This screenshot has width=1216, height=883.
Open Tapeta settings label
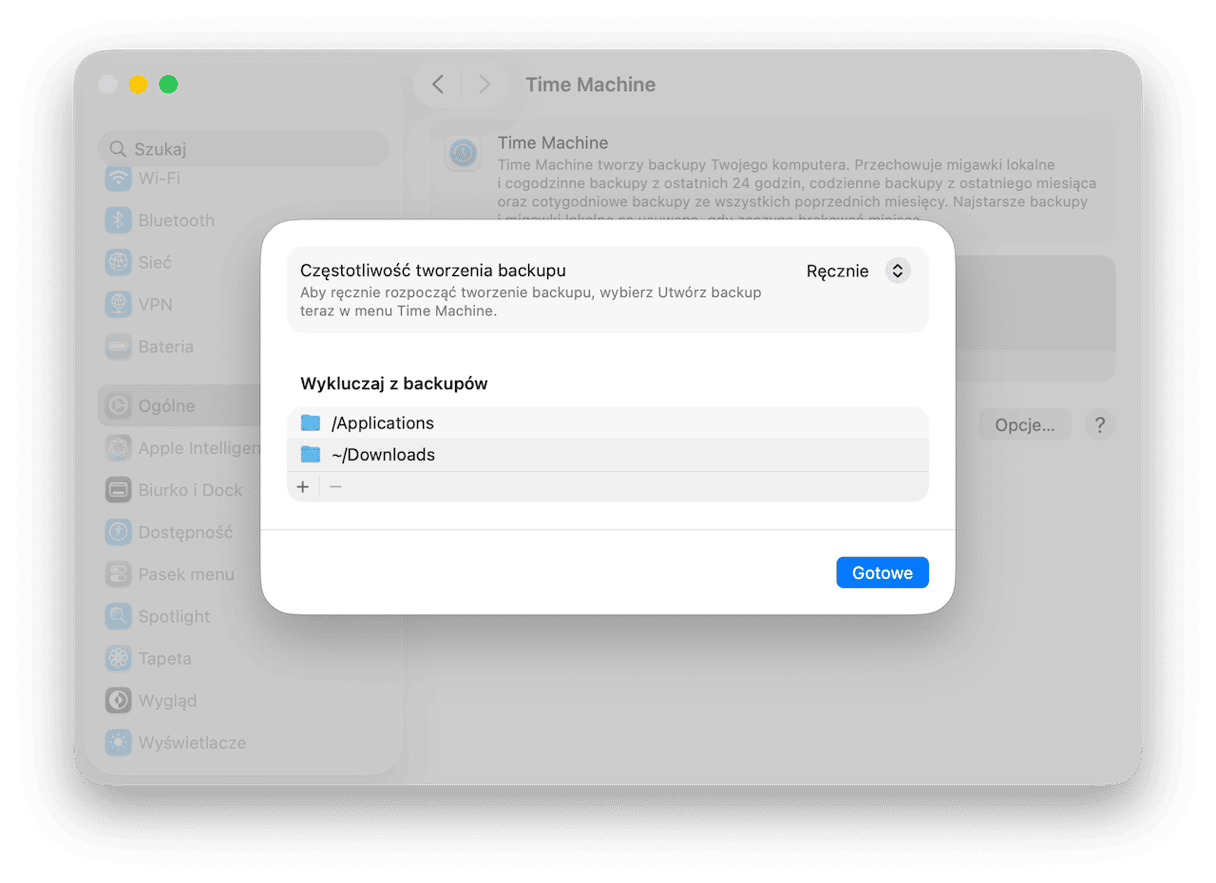pos(165,659)
